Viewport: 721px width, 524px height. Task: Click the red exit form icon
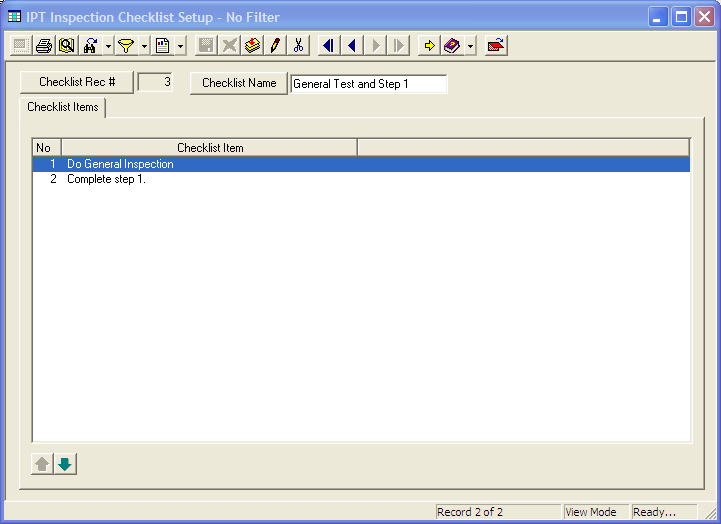[x=496, y=46]
